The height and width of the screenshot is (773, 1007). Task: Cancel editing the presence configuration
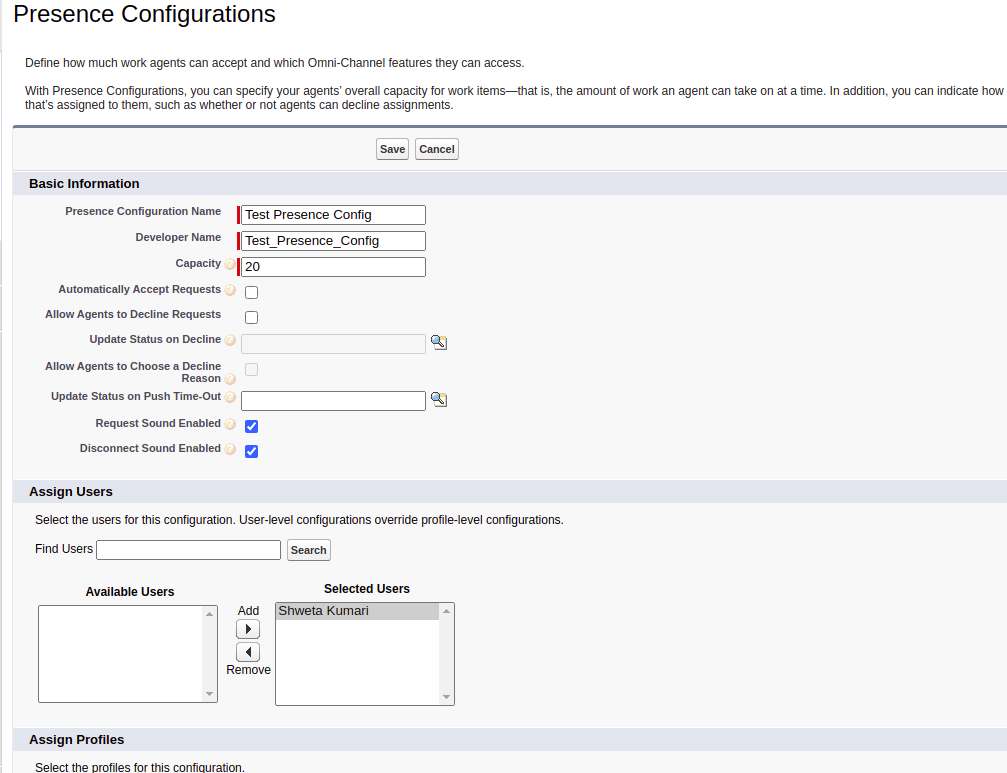coord(436,149)
